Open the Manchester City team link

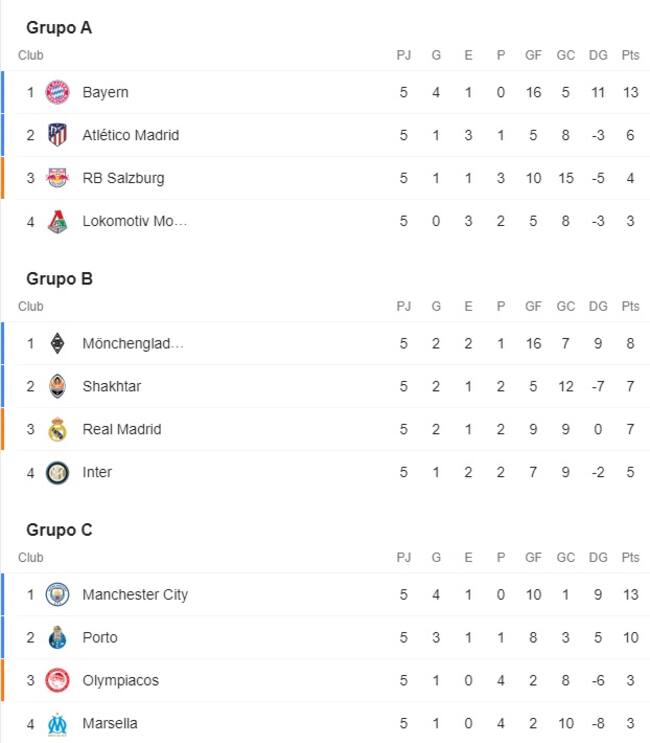[135, 595]
